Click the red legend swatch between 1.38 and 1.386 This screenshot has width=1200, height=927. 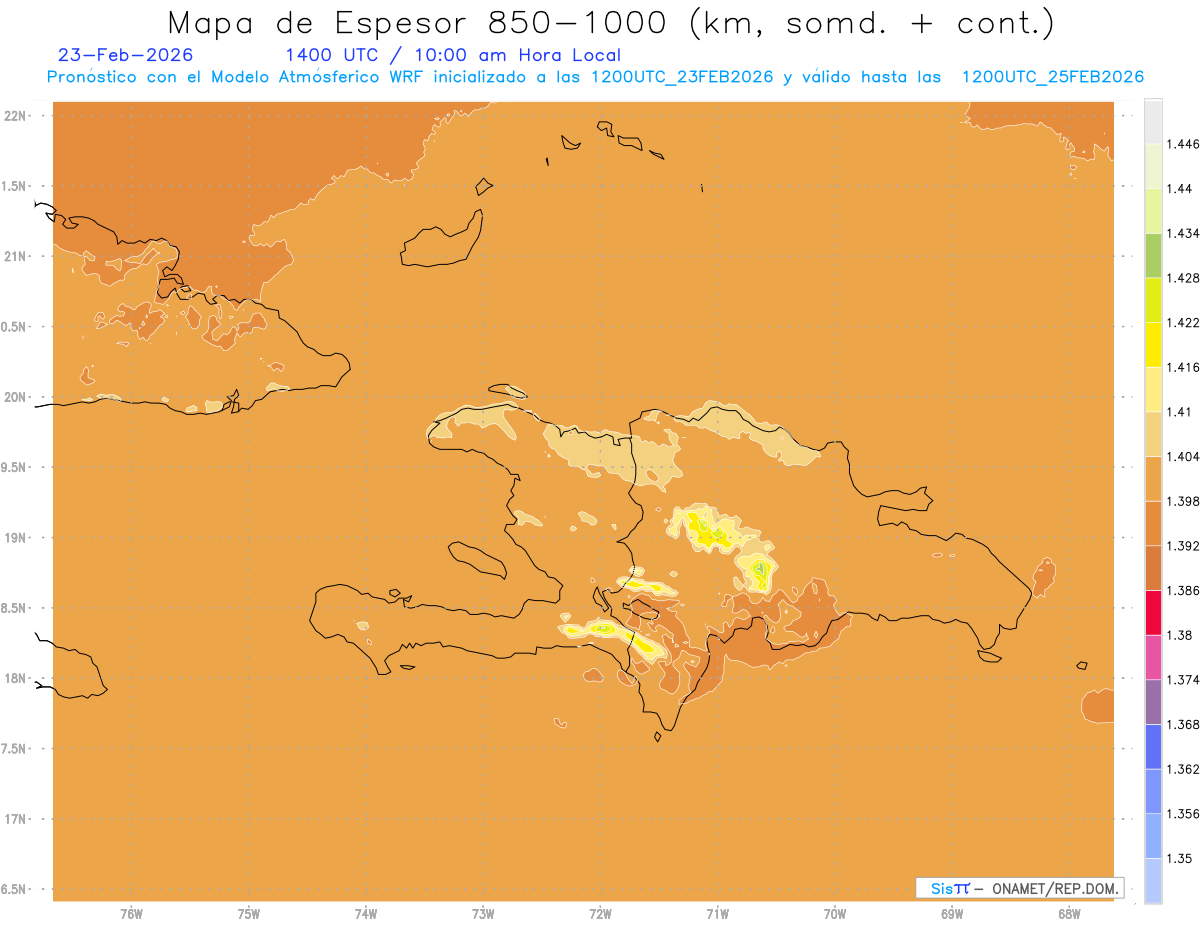tap(1153, 613)
